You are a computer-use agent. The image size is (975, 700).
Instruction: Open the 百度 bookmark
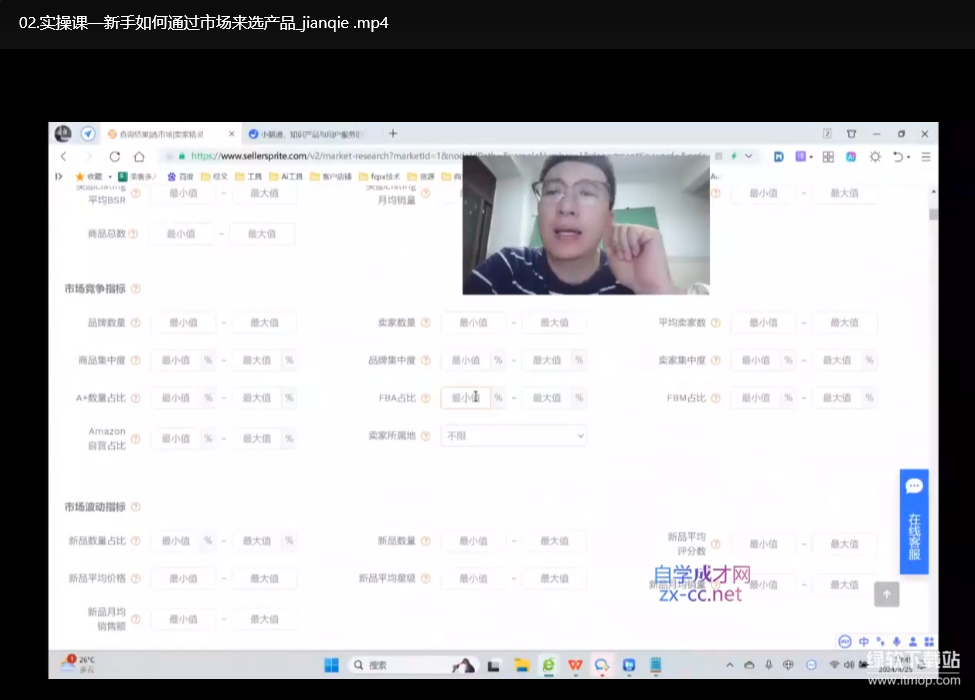[180, 177]
